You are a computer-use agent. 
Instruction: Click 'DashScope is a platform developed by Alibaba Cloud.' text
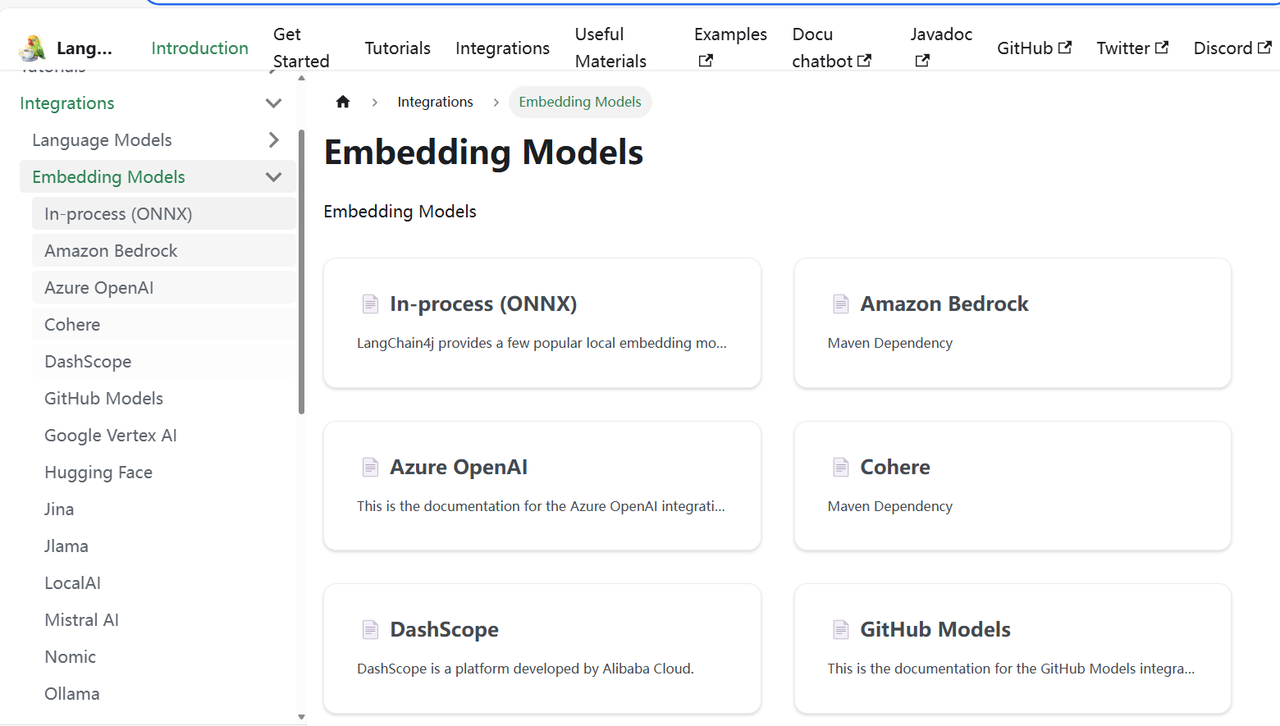525,668
